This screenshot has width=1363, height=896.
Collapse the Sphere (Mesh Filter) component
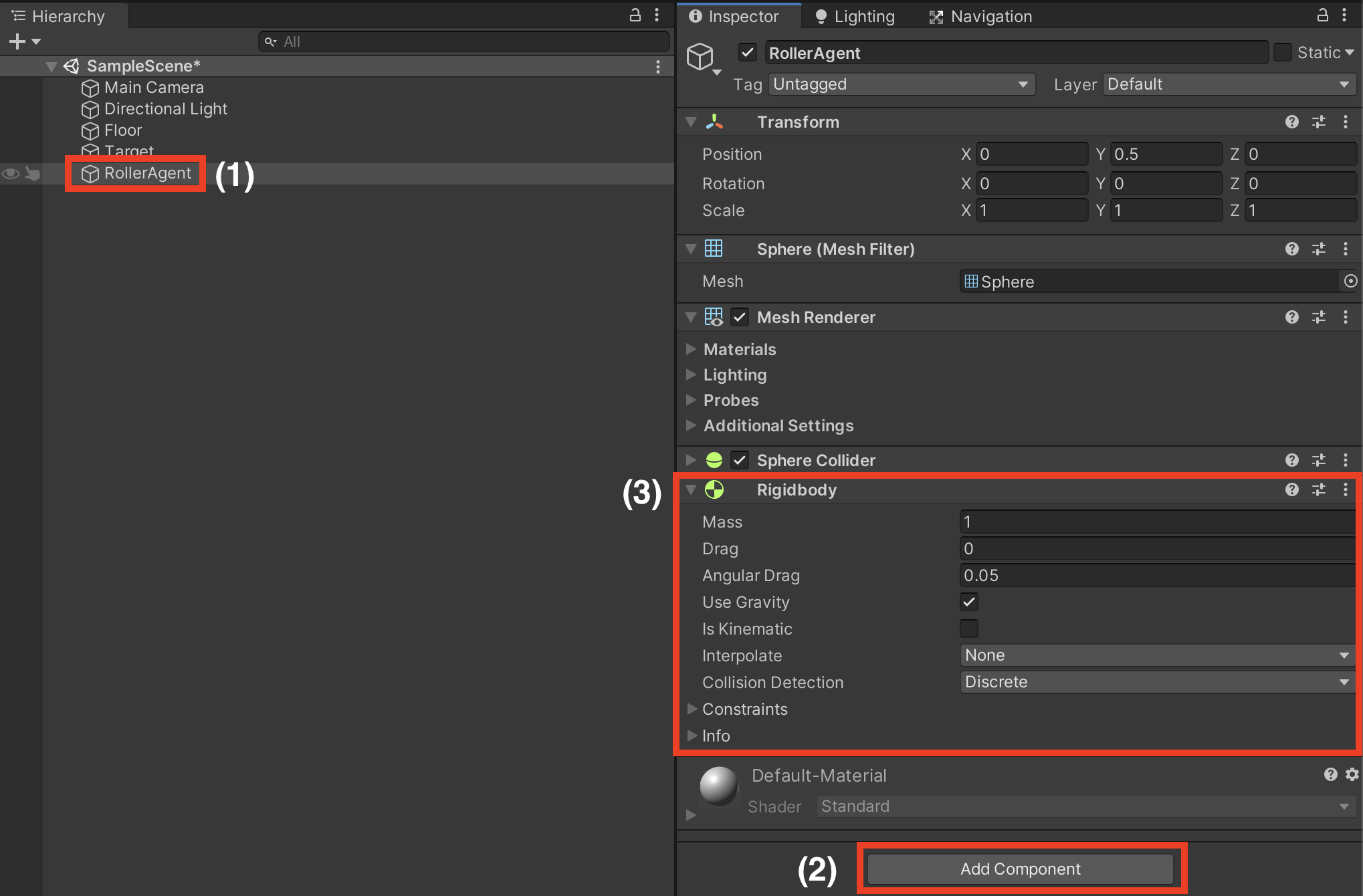pos(691,249)
